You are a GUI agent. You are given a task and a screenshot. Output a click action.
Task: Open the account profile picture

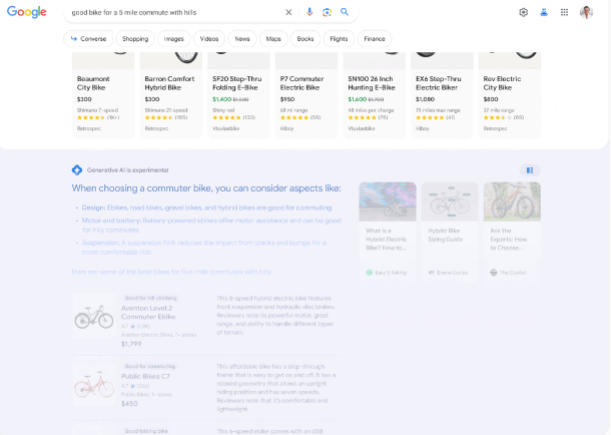586,12
